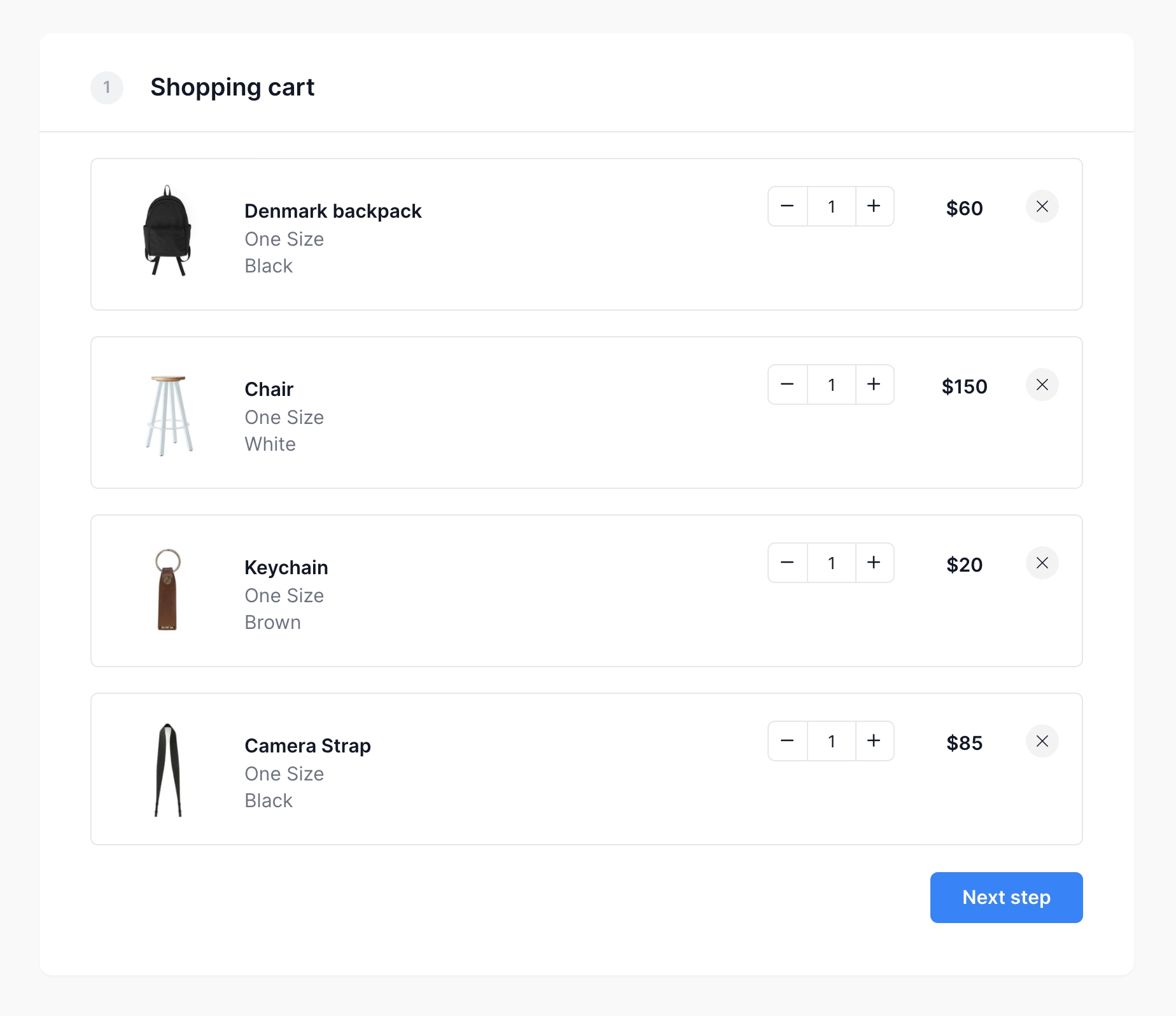Remove the Keychain from cart
The image size is (1176, 1016).
click(1042, 563)
